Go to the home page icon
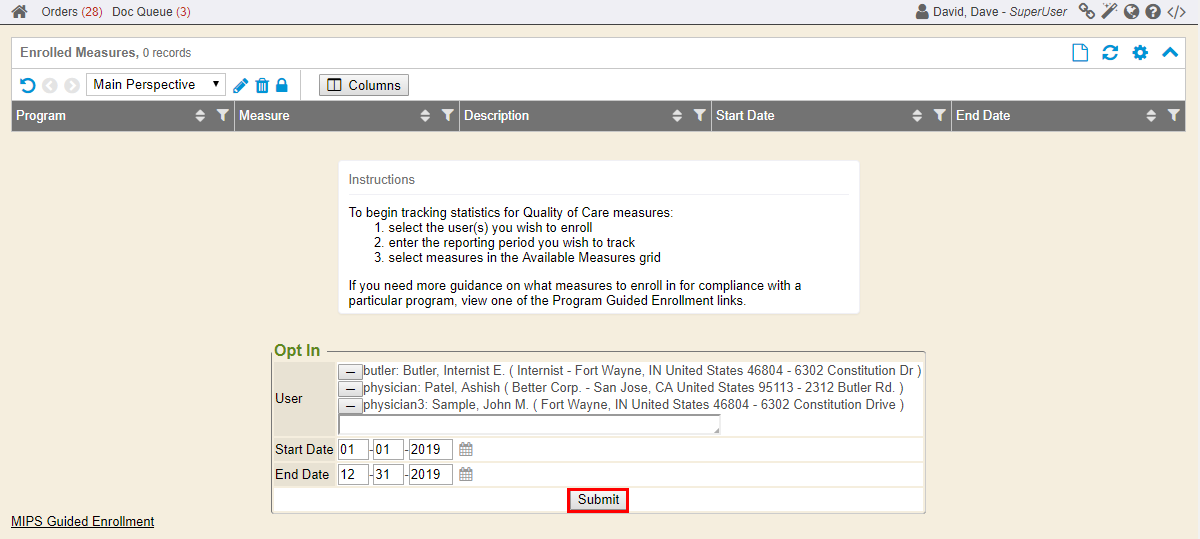Image resolution: width=1200 pixels, height=539 pixels. 19,12
